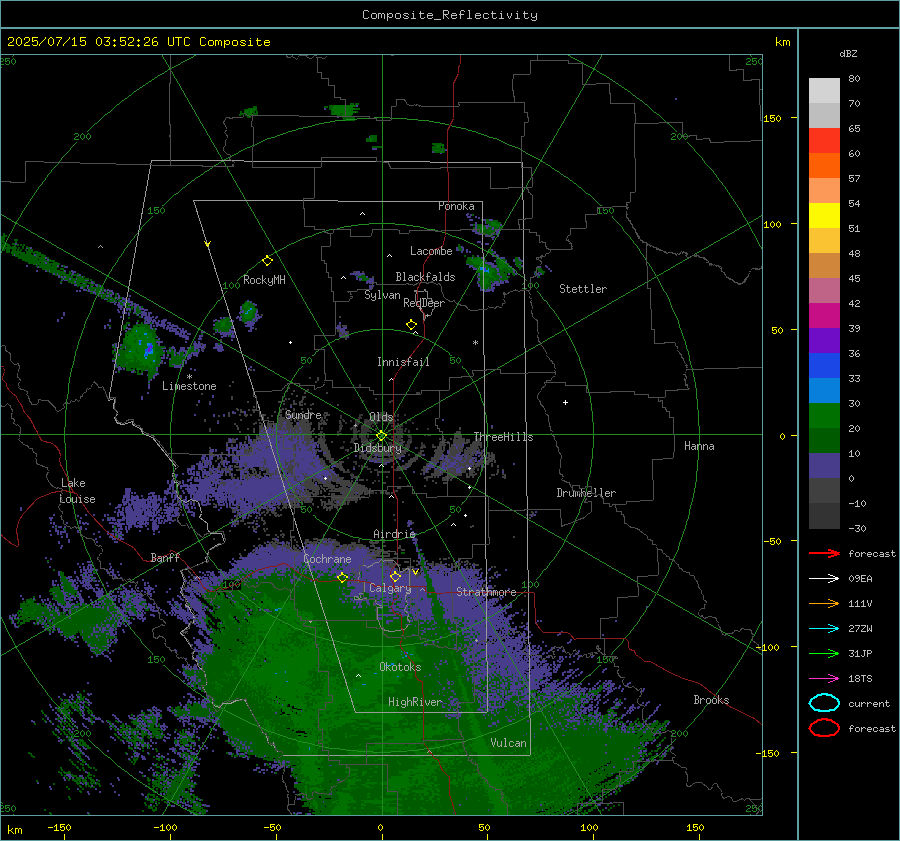Click the Cochrane city label

pyautogui.click(x=327, y=559)
